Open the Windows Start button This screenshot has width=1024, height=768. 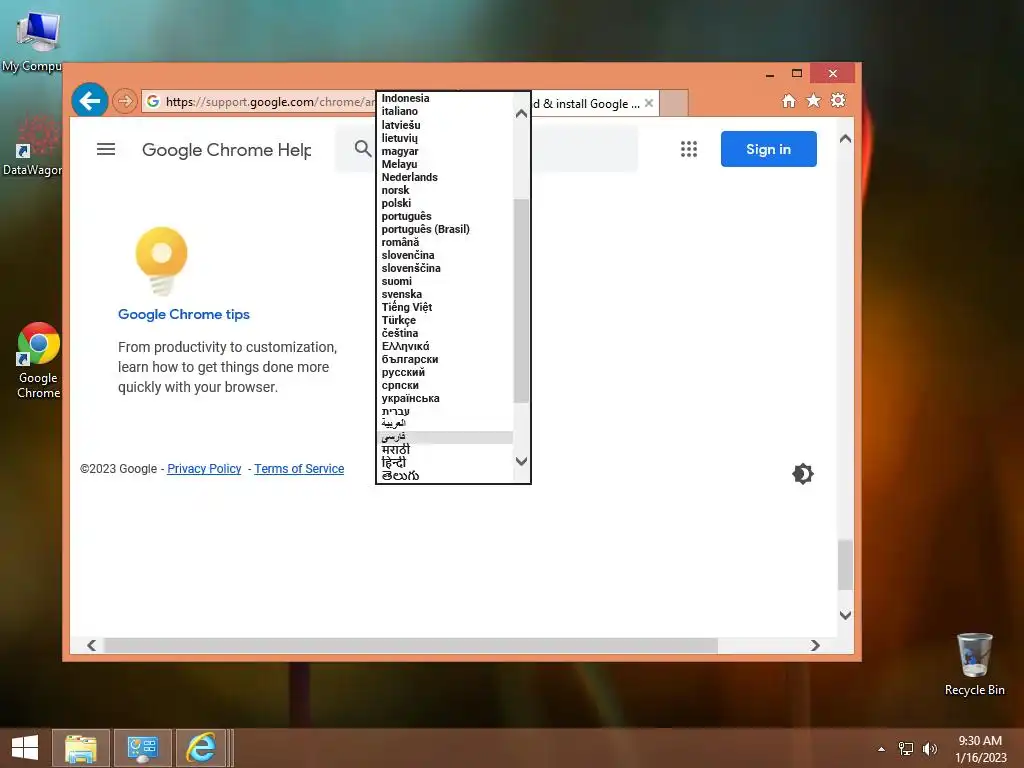click(x=25, y=748)
